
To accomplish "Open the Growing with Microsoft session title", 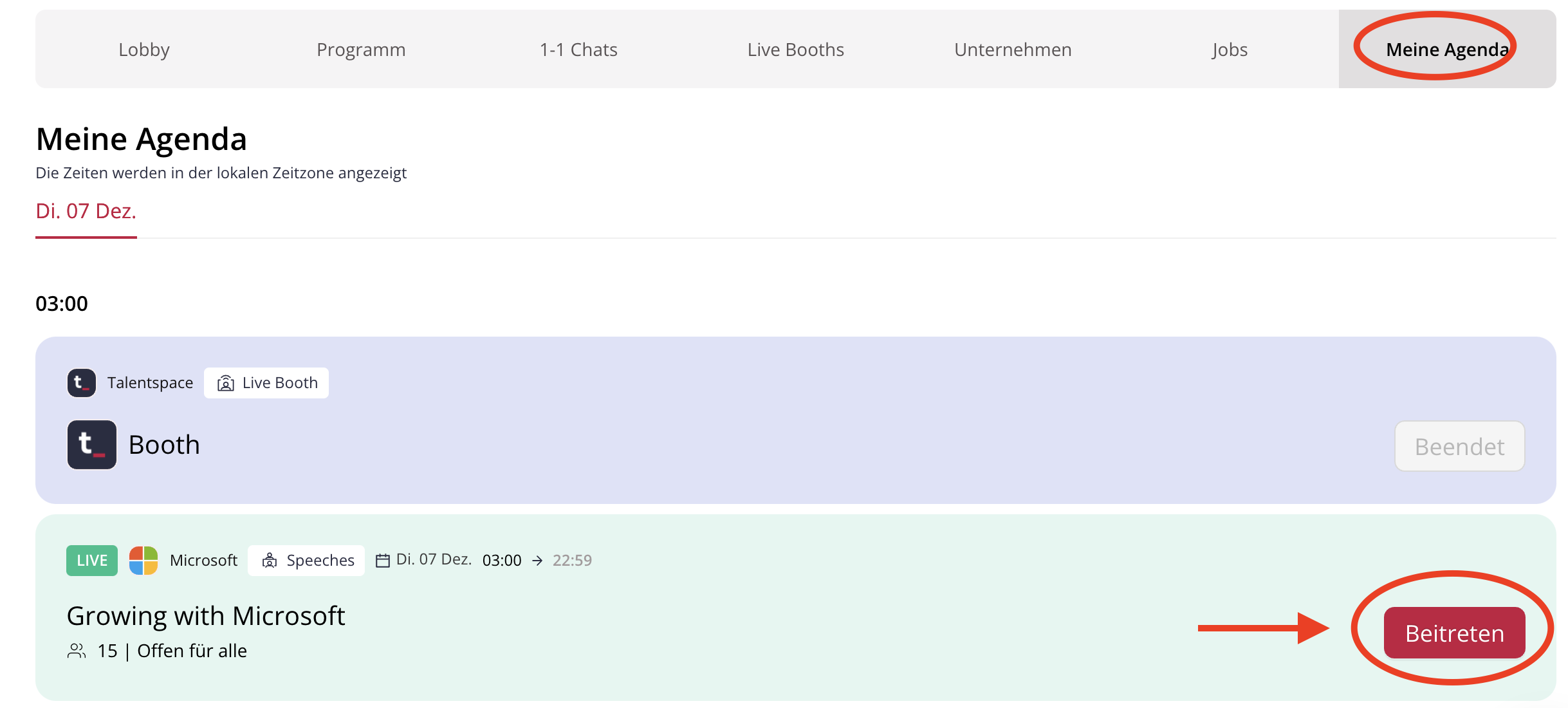I will pos(206,616).
